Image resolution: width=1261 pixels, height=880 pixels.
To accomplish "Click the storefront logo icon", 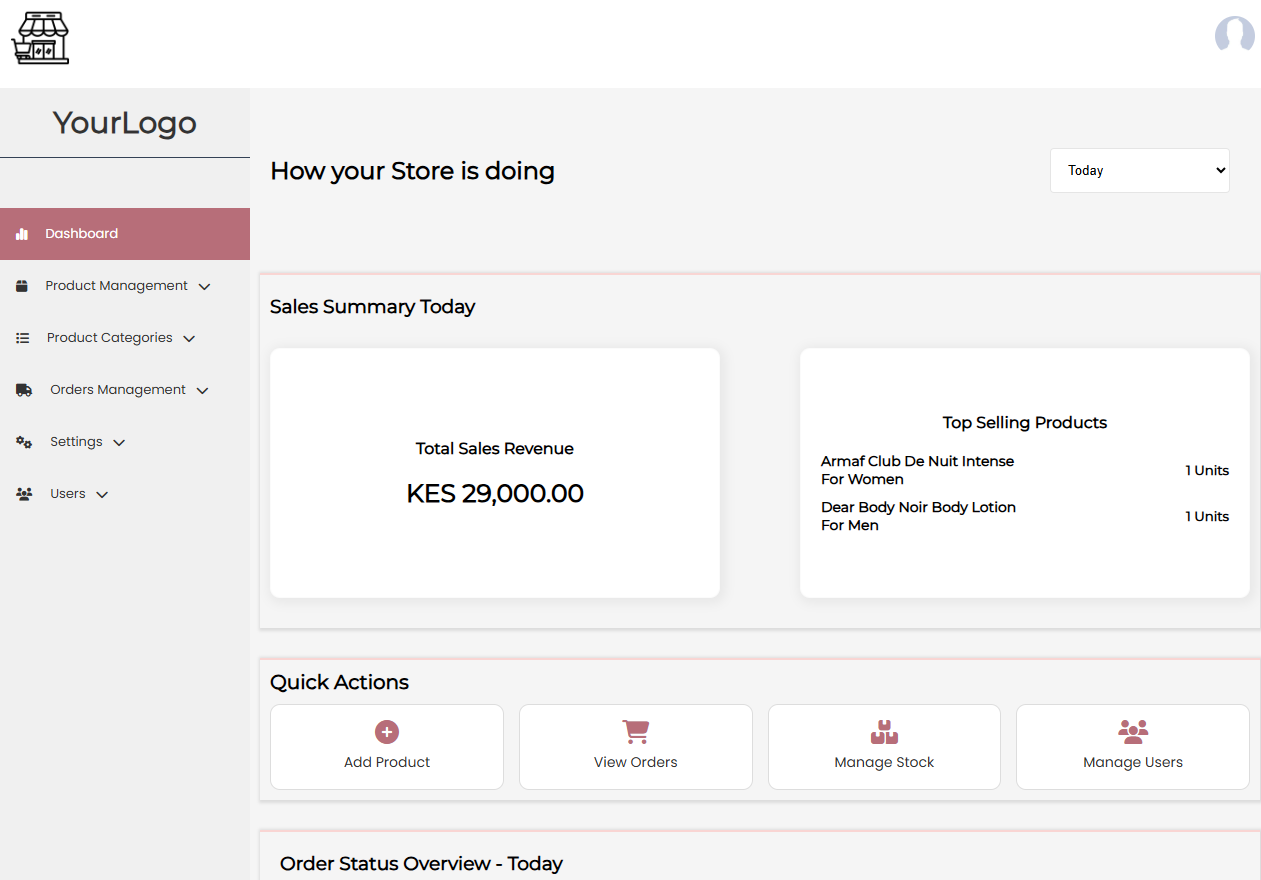I will click(40, 37).
